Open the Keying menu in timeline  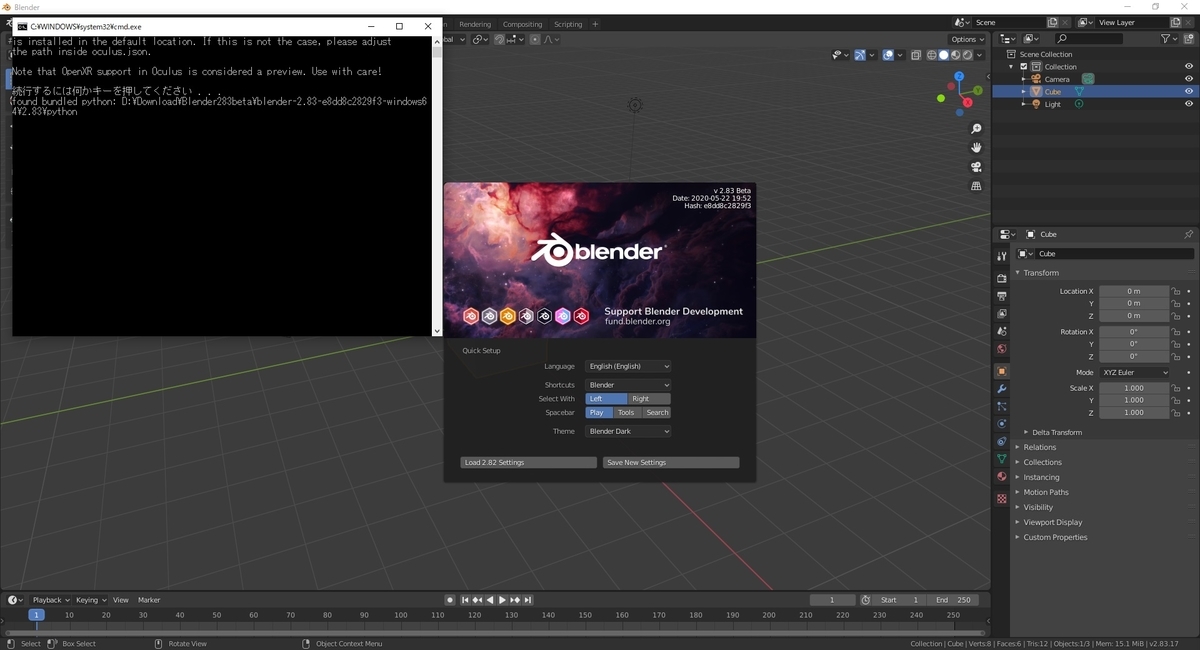click(x=90, y=600)
